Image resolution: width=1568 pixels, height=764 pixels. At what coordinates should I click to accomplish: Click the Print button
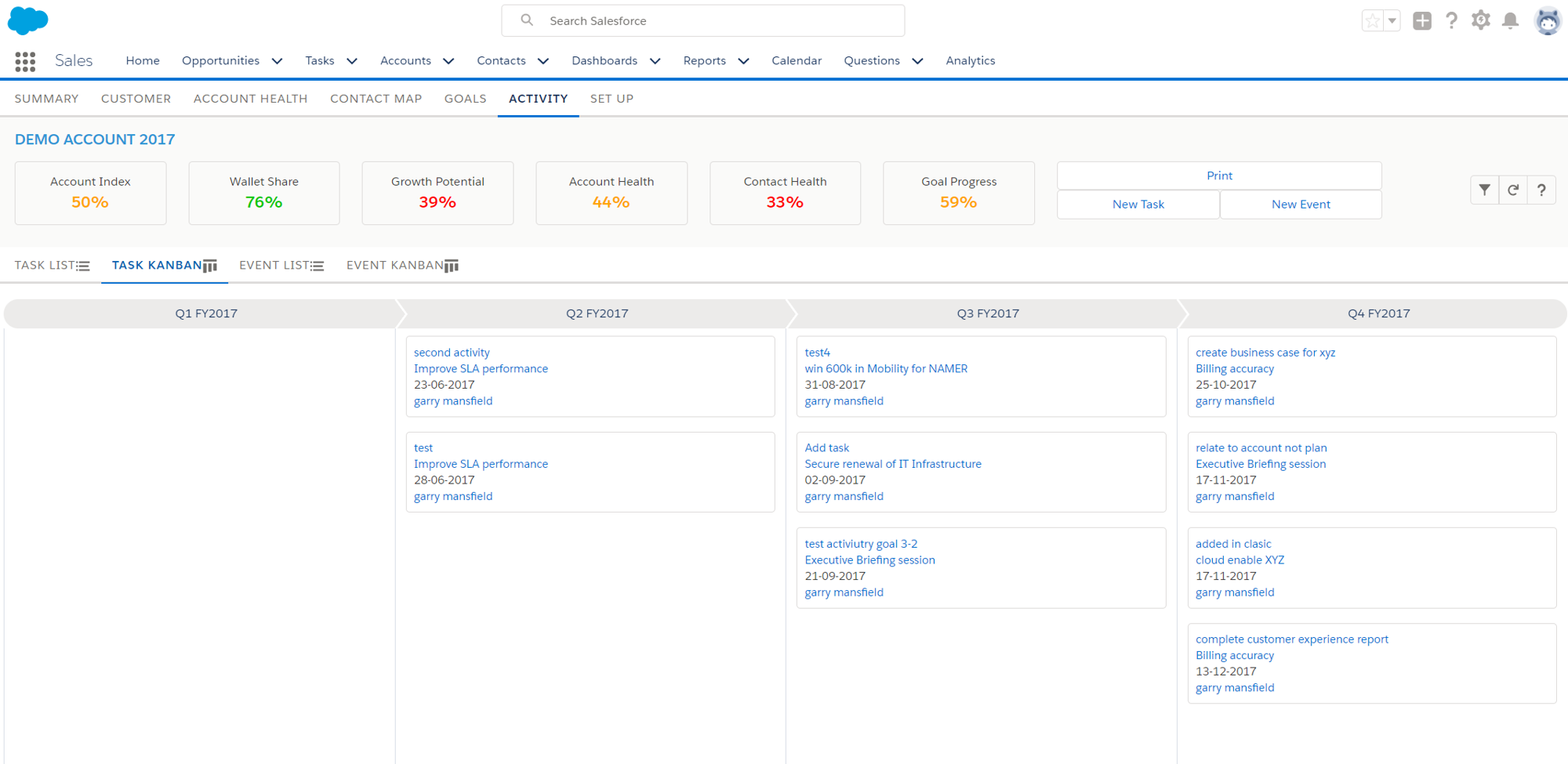point(1218,176)
